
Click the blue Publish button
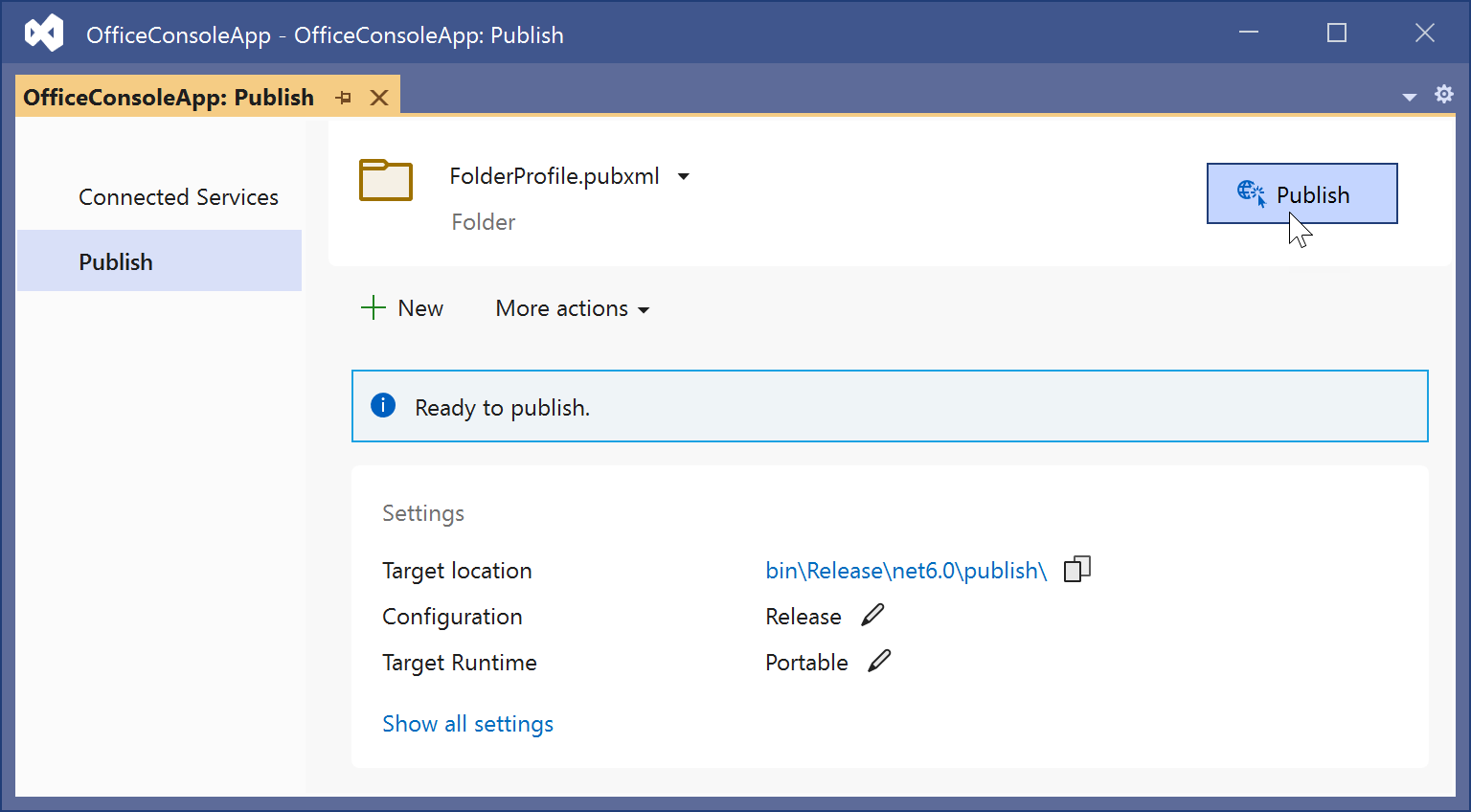click(1301, 193)
